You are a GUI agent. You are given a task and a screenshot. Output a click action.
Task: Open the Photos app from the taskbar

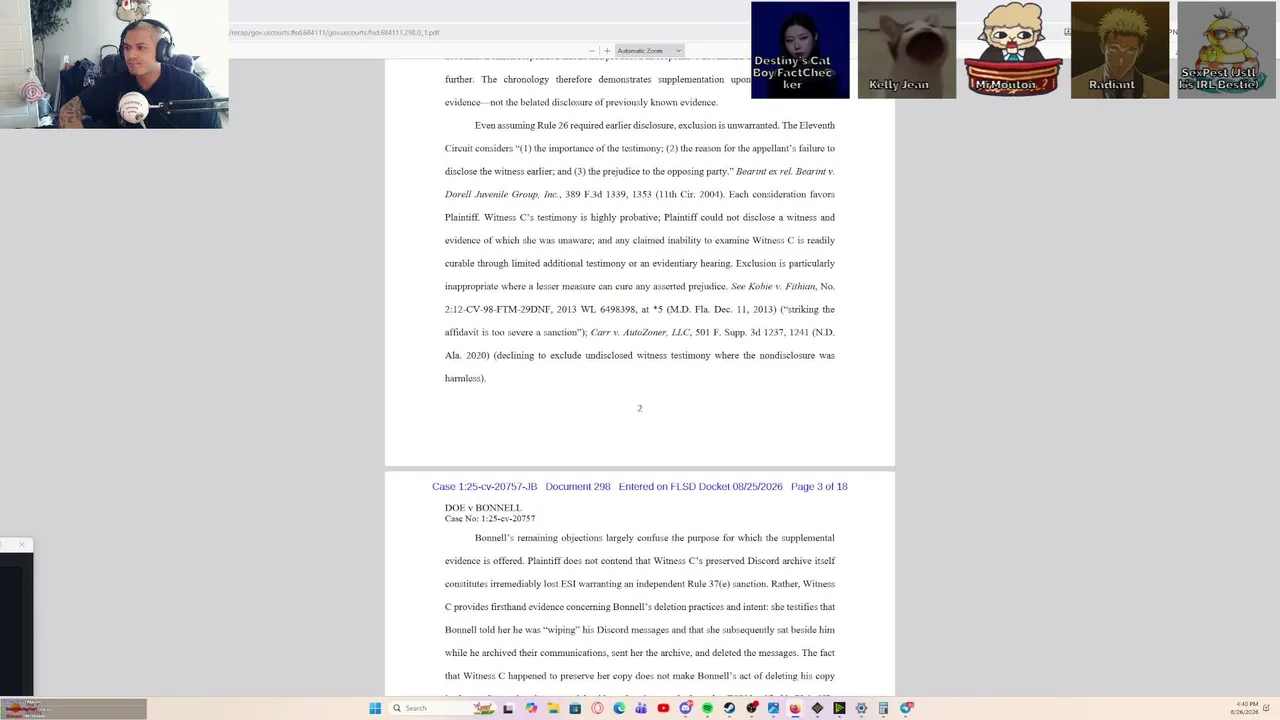coord(773,708)
